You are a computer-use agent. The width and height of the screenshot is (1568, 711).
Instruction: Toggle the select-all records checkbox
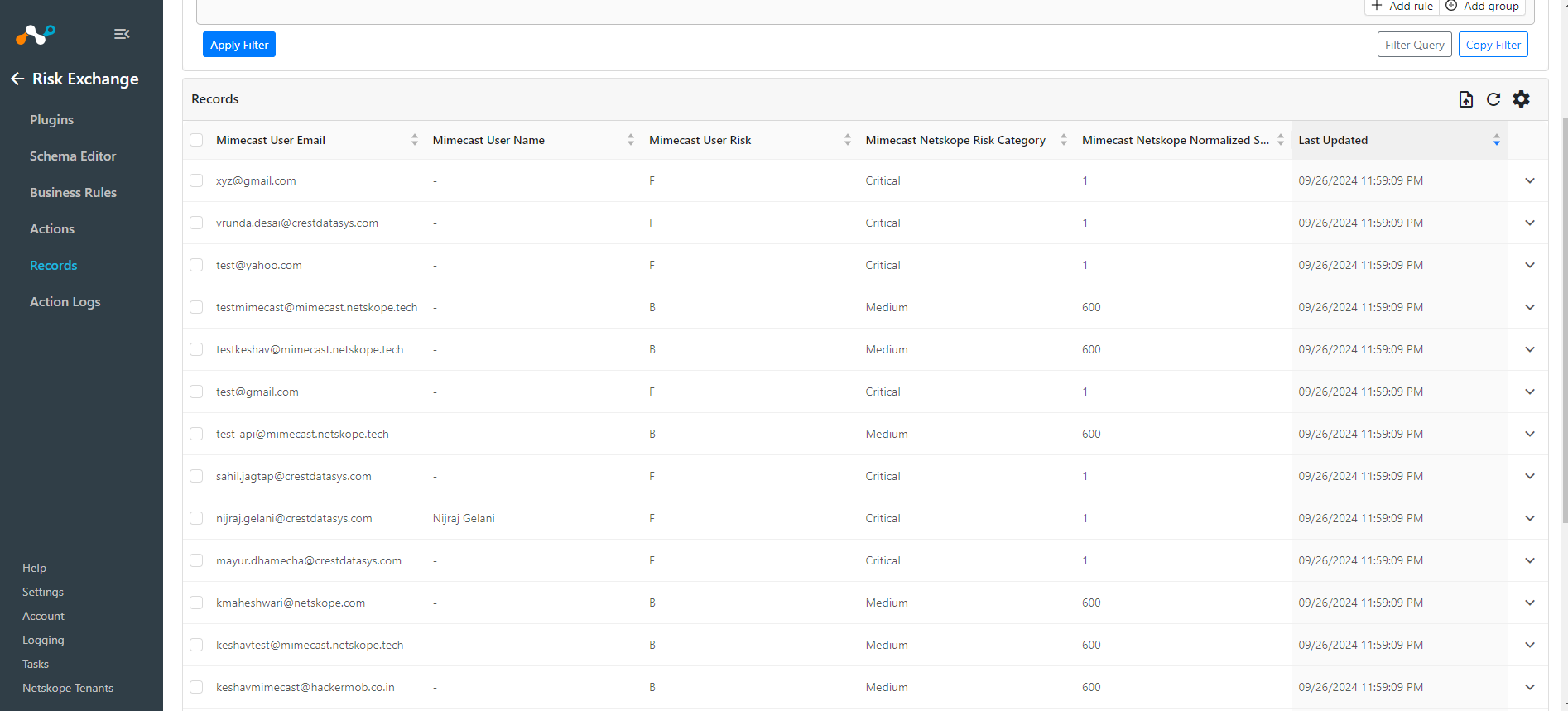(196, 140)
